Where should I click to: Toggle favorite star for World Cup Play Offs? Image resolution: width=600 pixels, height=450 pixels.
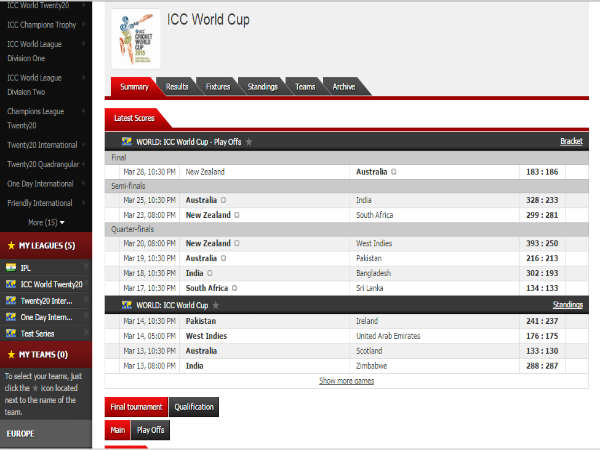tap(249, 141)
